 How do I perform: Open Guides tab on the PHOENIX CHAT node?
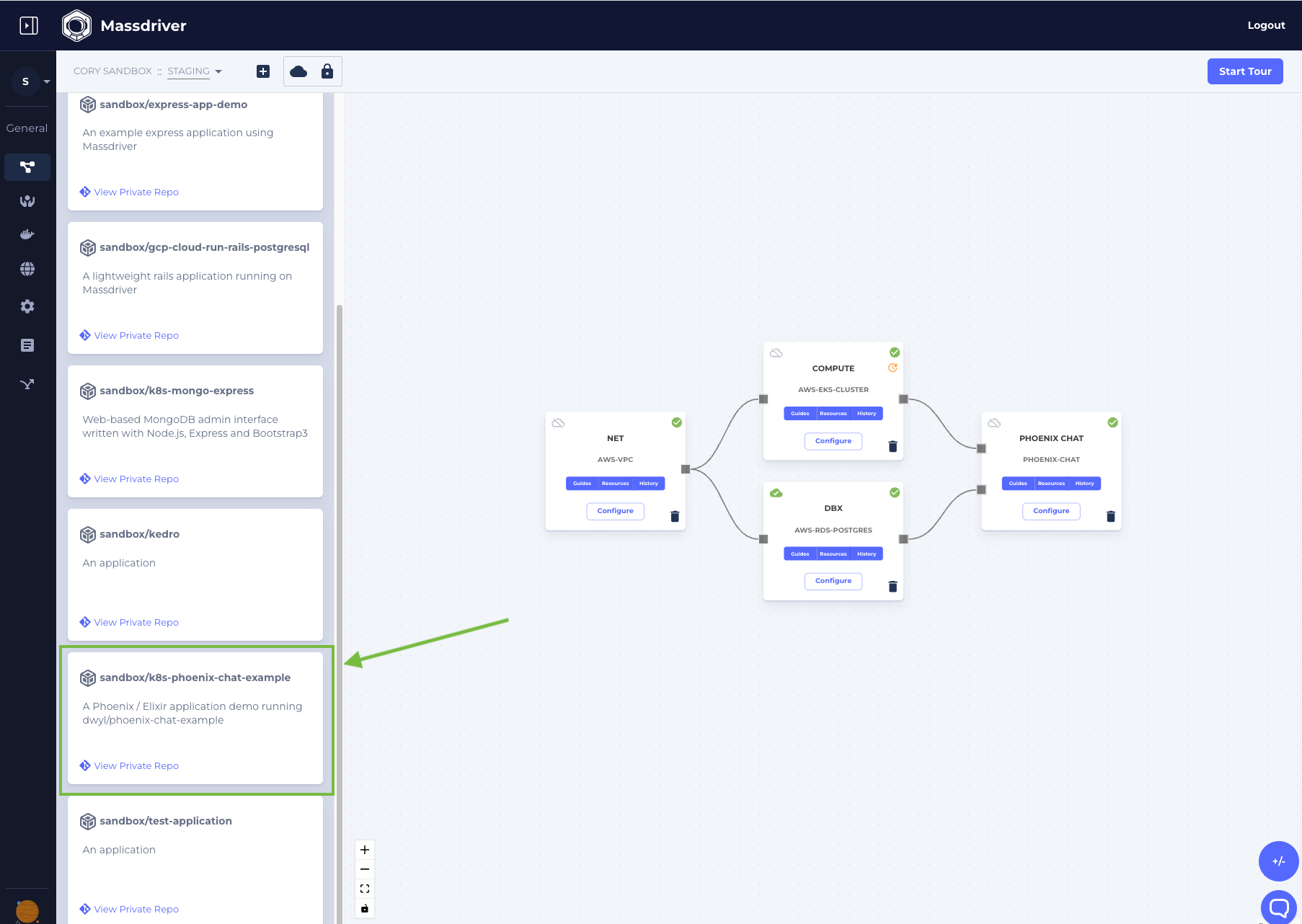click(1018, 484)
